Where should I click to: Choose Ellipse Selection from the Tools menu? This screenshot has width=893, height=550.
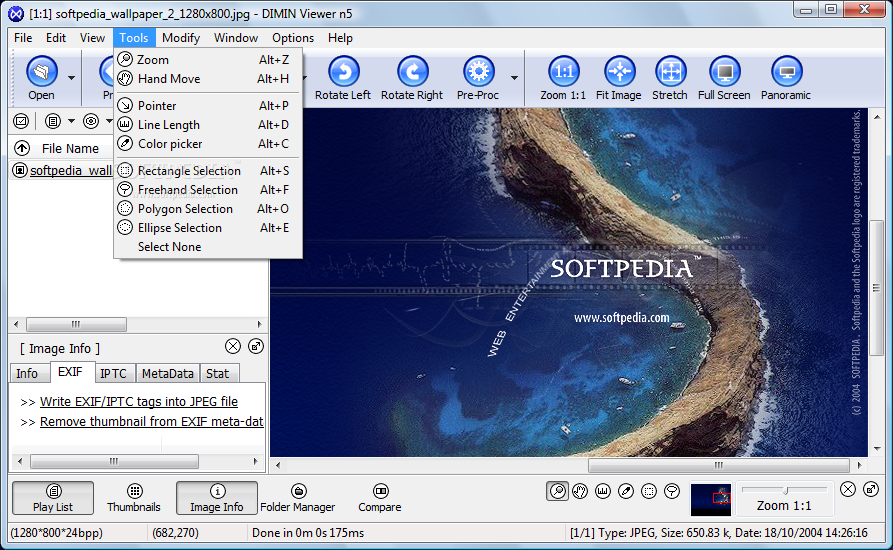coord(208,228)
